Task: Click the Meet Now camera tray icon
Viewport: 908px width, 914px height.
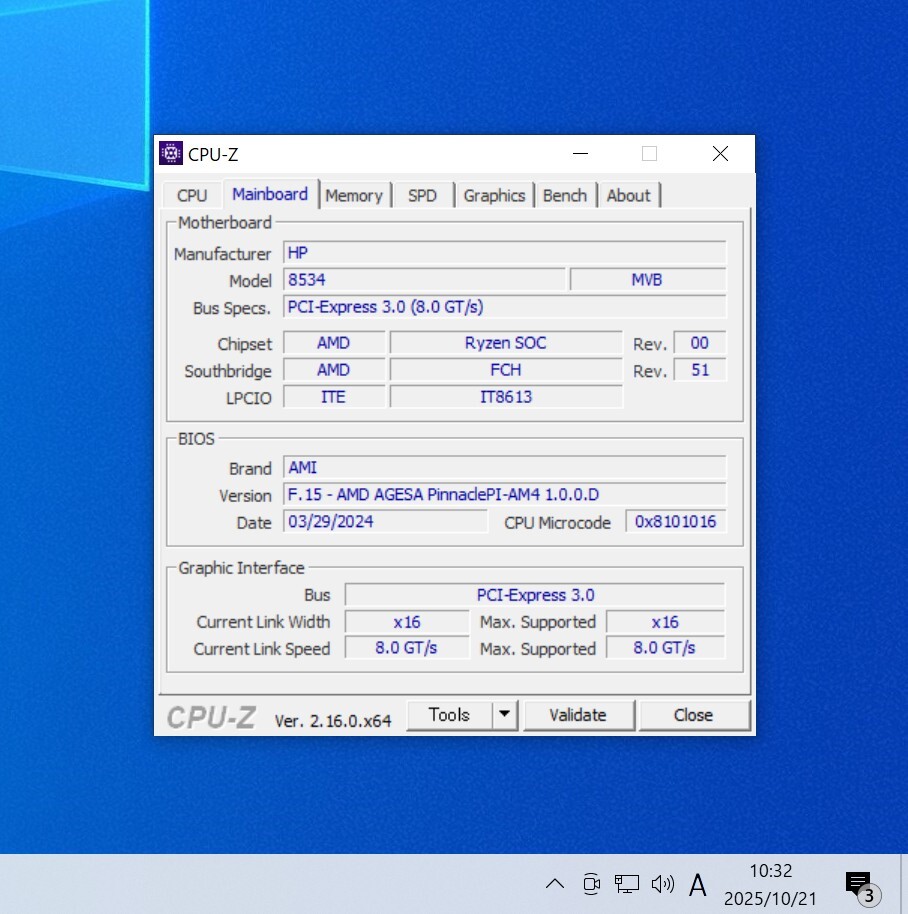Action: [591, 883]
